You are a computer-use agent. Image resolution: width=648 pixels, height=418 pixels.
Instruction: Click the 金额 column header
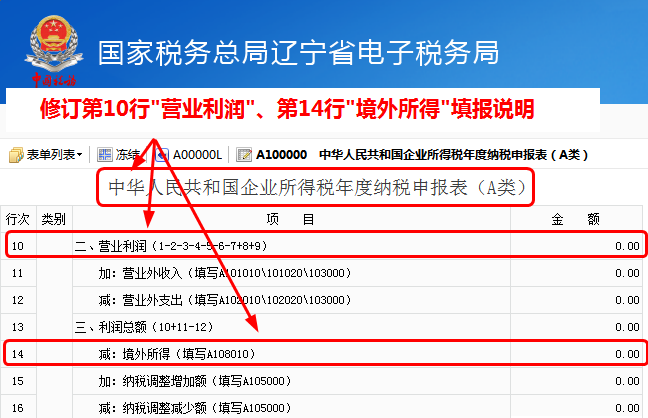tap(576, 219)
